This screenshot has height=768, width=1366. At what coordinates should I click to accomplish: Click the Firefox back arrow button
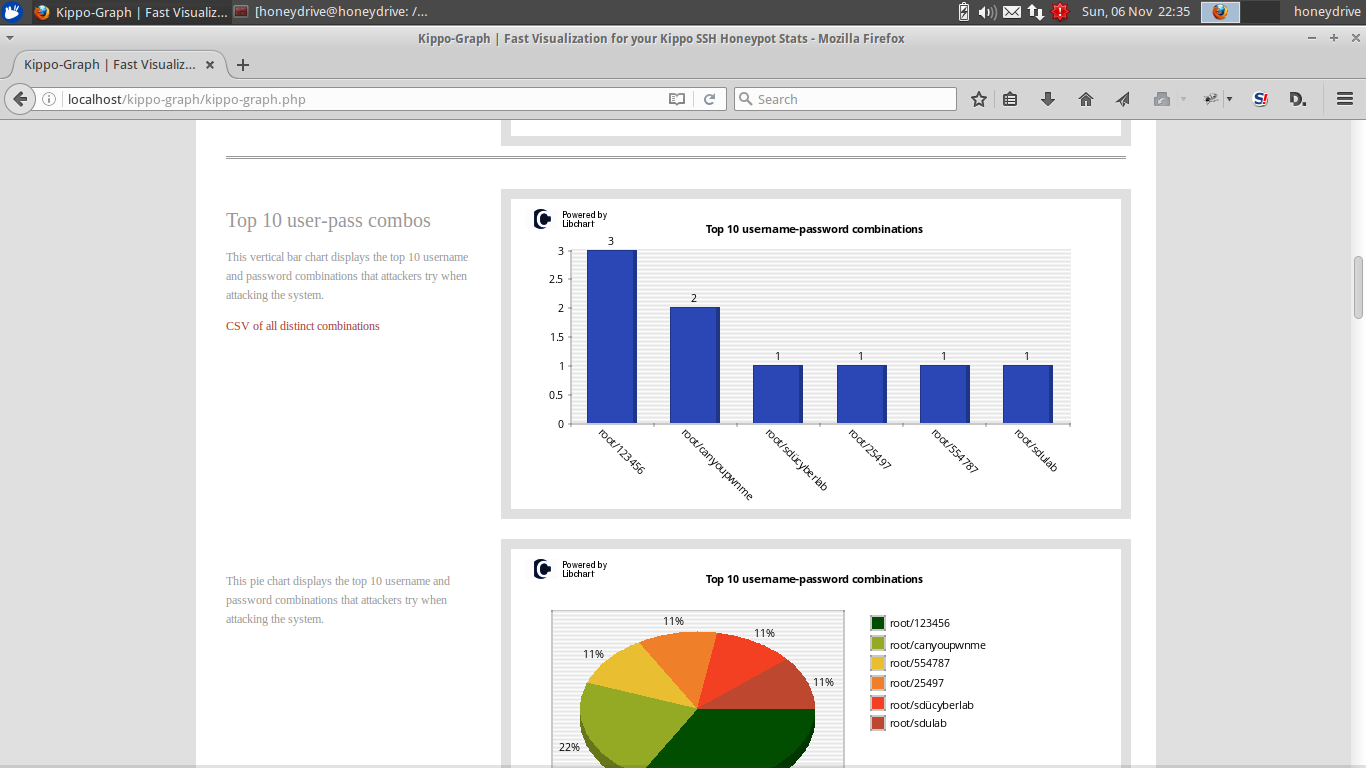[19, 99]
